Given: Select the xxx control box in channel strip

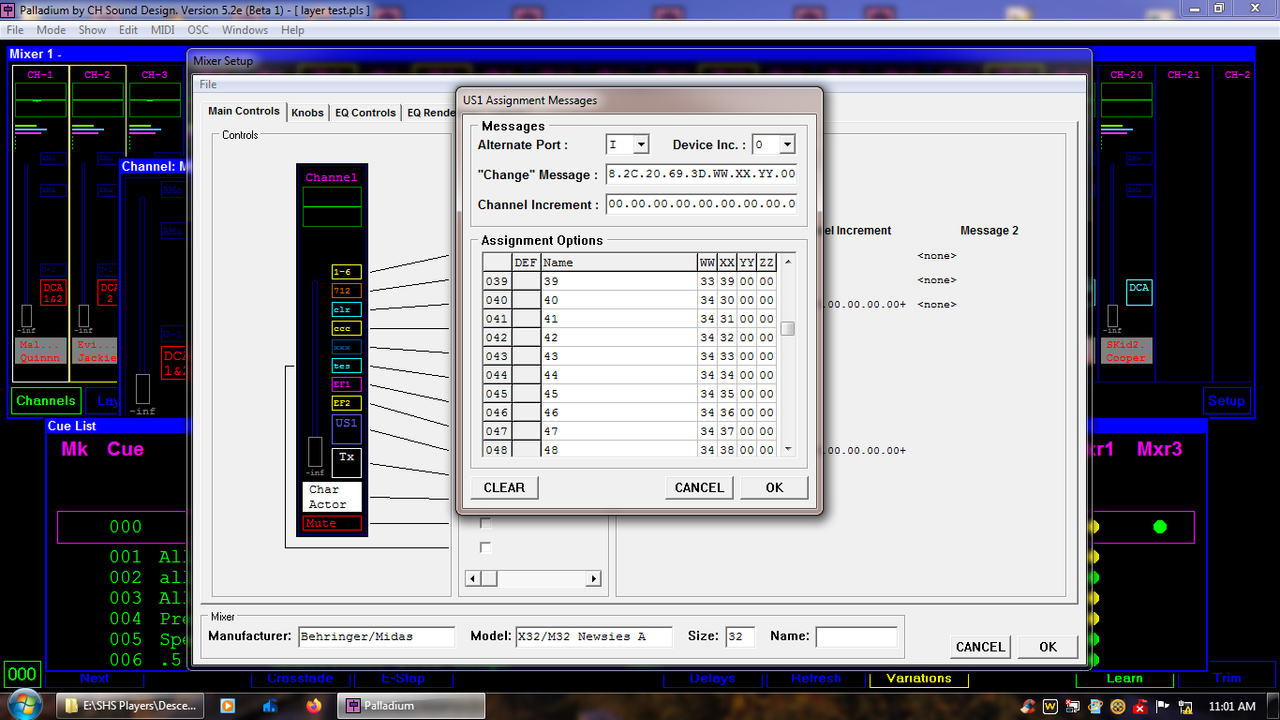Looking at the screenshot, I should (346, 347).
